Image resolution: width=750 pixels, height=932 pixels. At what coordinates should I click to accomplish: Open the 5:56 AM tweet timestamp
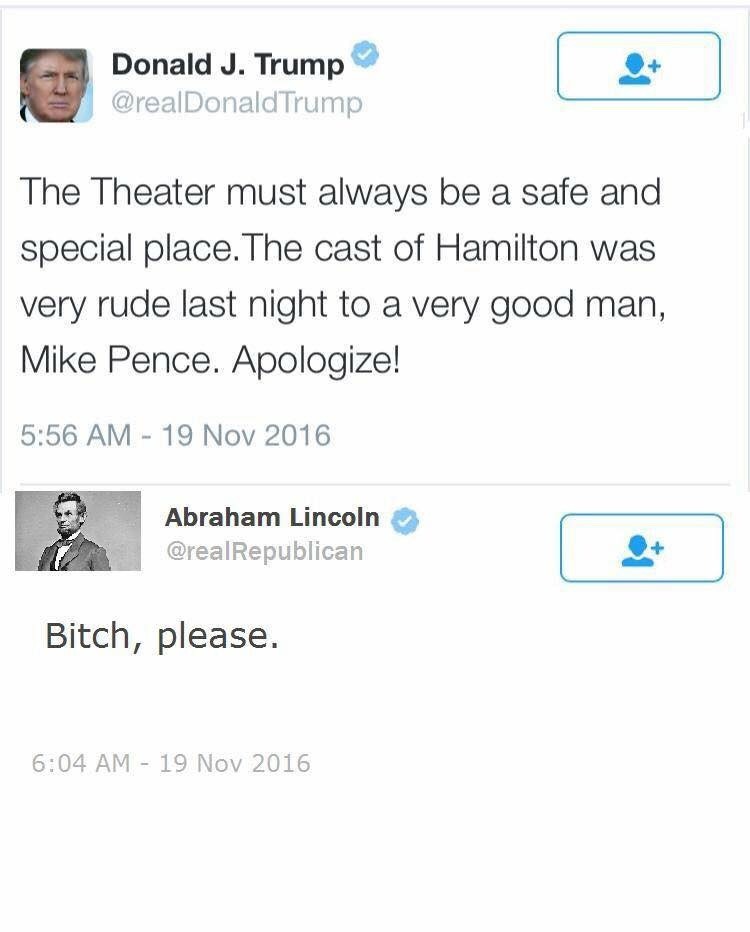point(175,435)
